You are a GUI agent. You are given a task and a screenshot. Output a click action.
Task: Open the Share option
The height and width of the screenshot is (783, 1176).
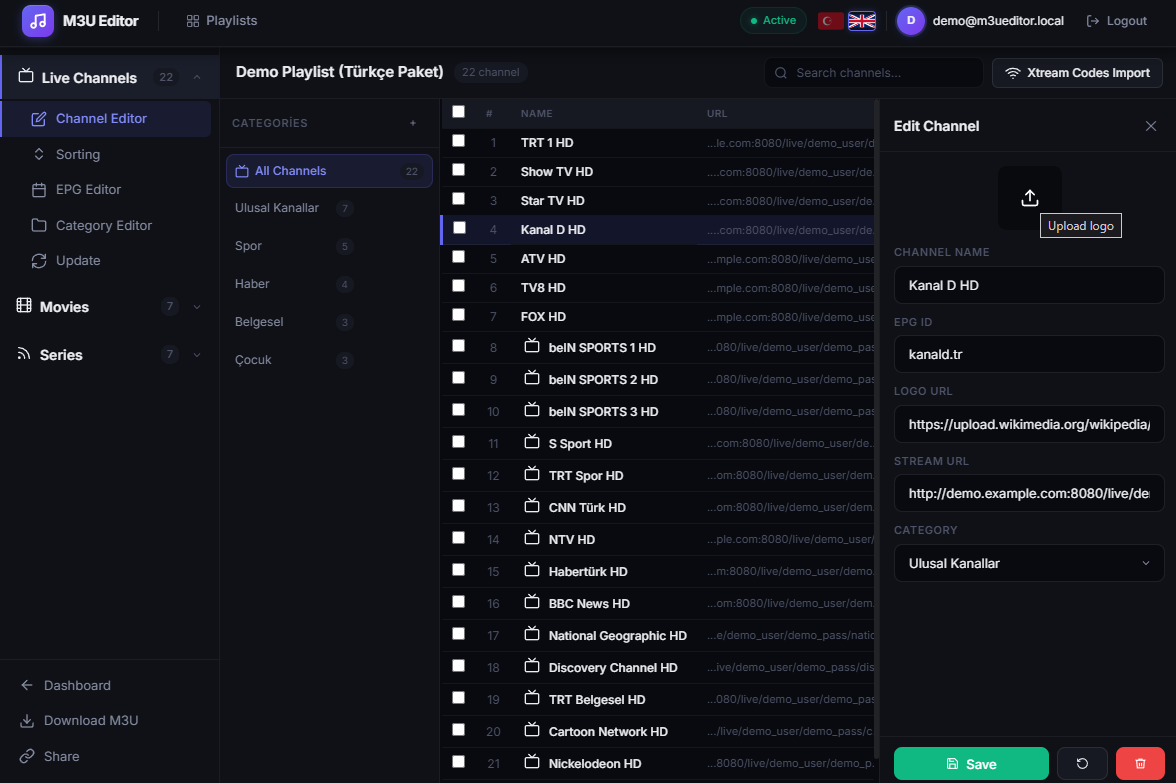[x=50, y=757]
